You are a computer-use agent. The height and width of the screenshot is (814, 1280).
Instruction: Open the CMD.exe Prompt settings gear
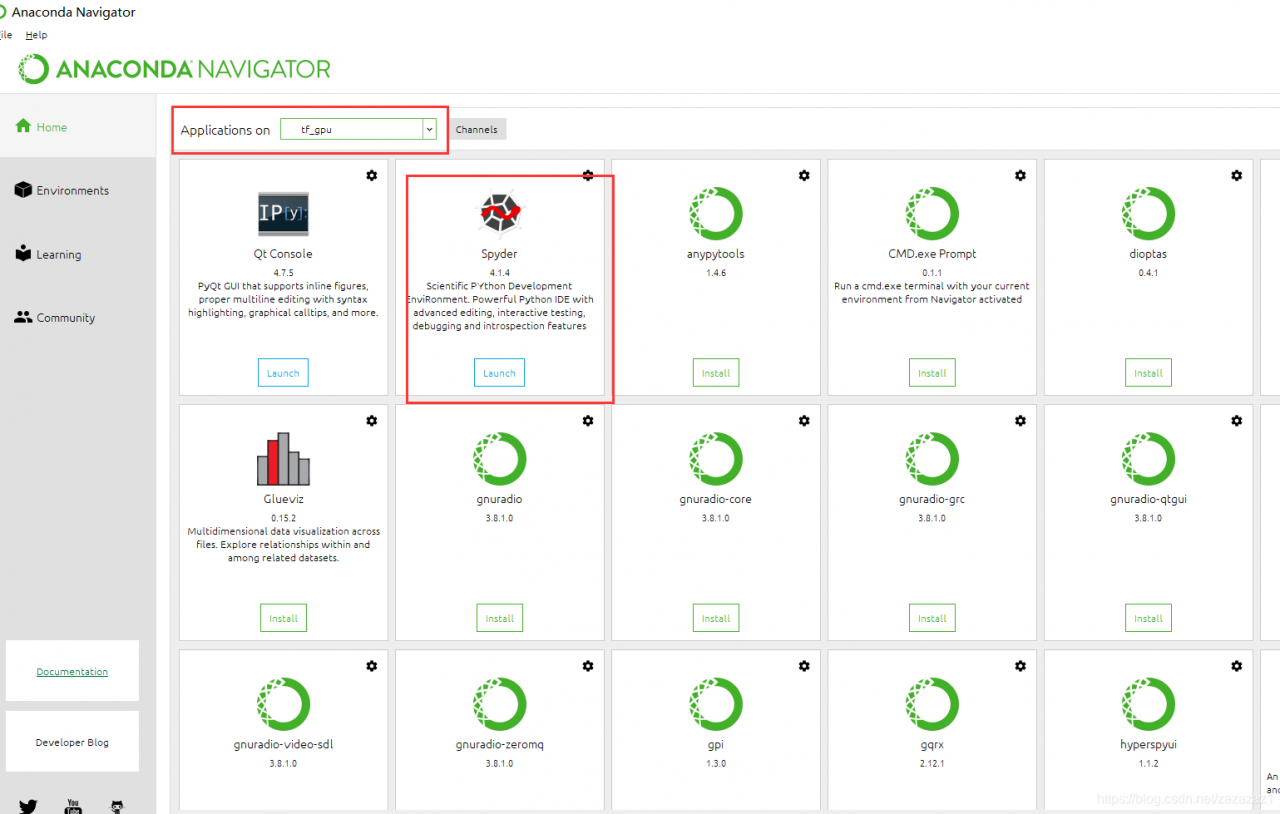pos(1020,175)
